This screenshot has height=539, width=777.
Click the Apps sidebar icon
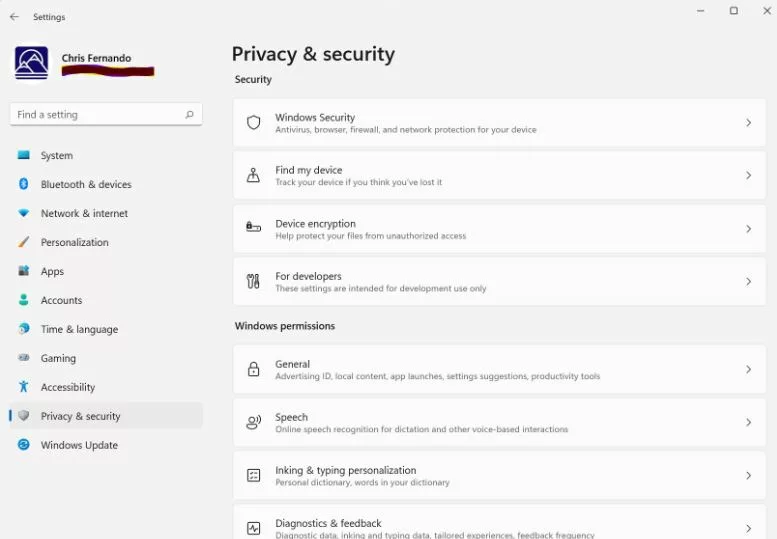tap(23, 270)
